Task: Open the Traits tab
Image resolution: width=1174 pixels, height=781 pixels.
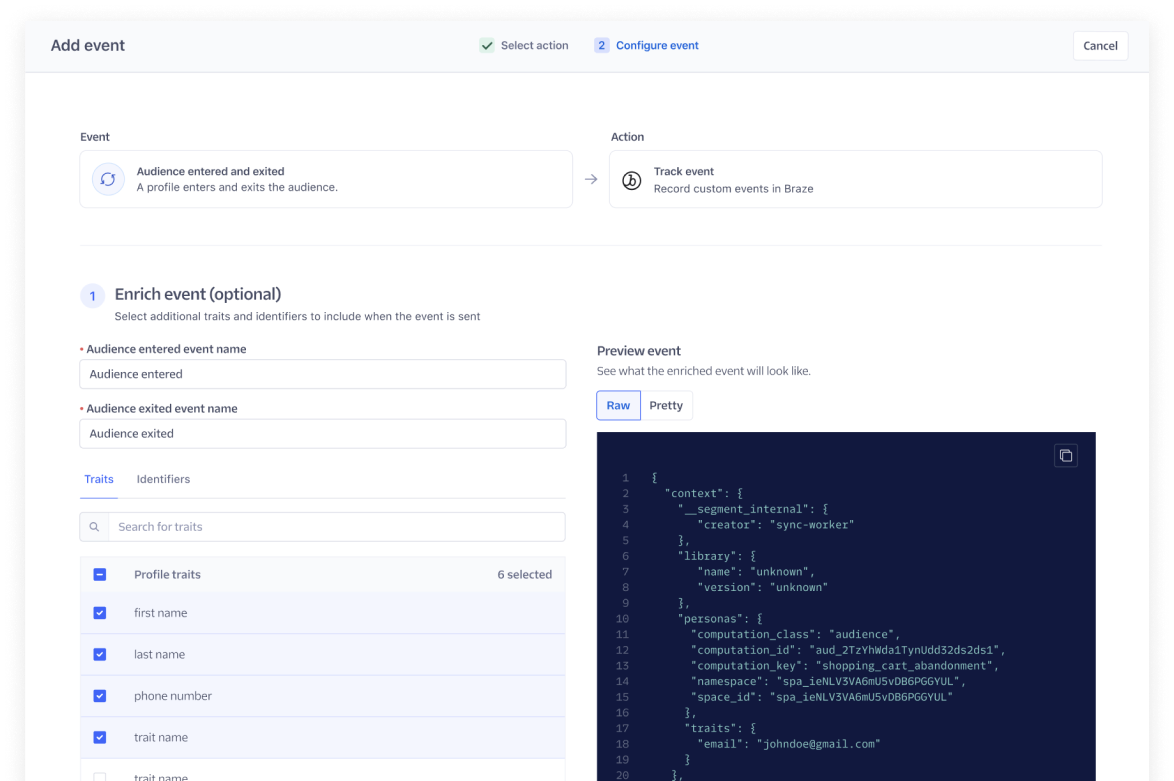Action: pyautogui.click(x=99, y=479)
